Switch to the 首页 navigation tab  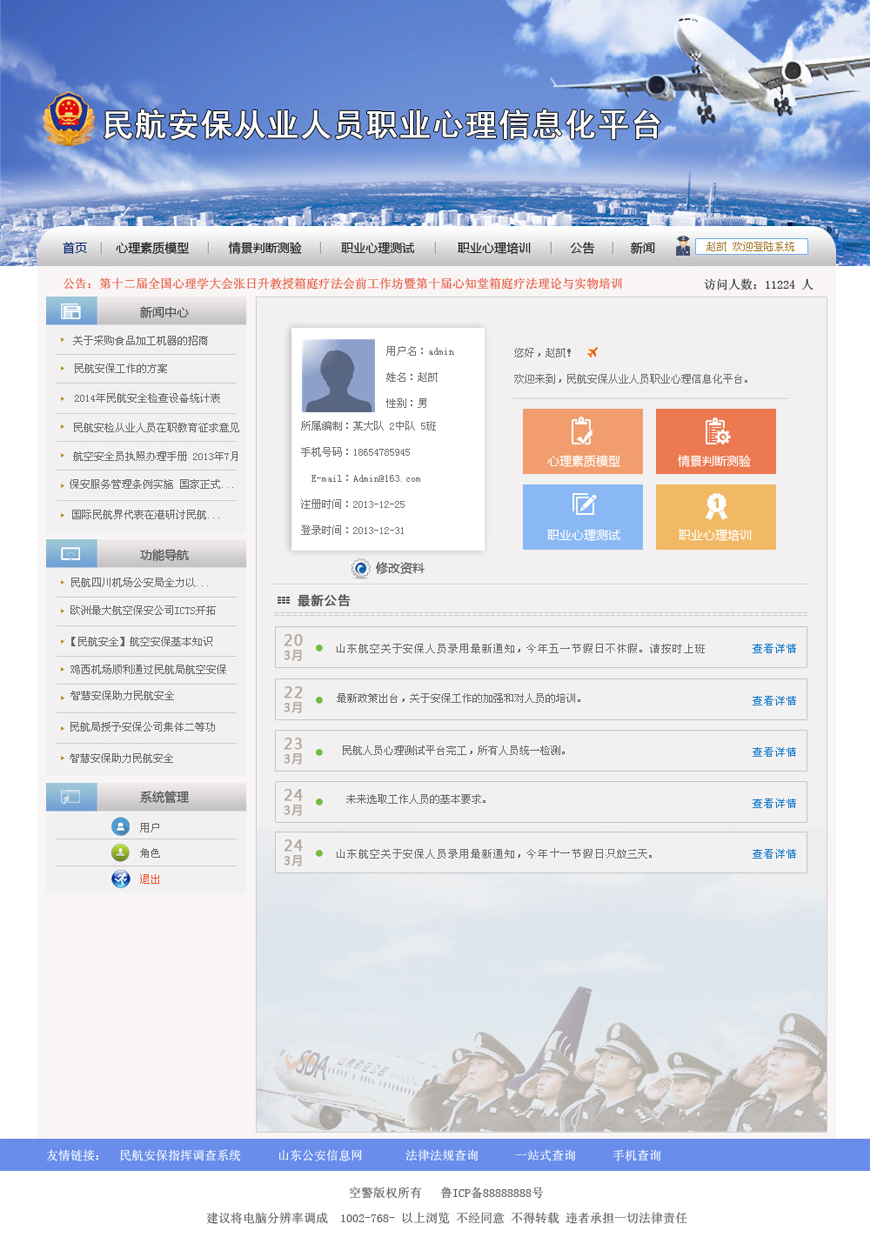point(72,247)
